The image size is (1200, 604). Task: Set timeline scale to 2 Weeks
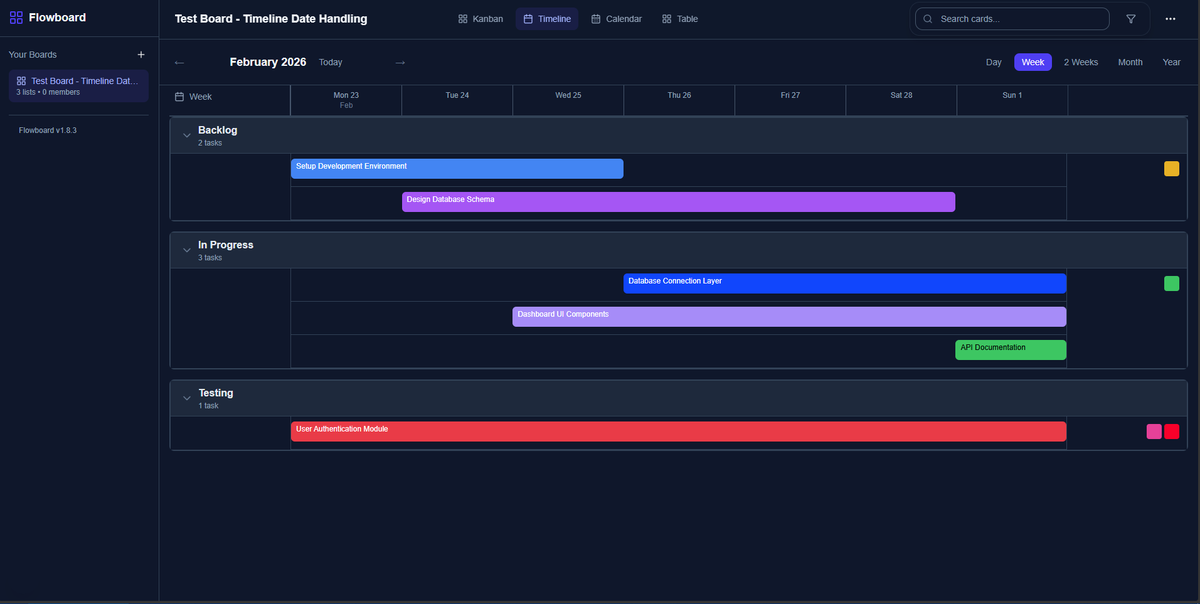click(x=1080, y=62)
